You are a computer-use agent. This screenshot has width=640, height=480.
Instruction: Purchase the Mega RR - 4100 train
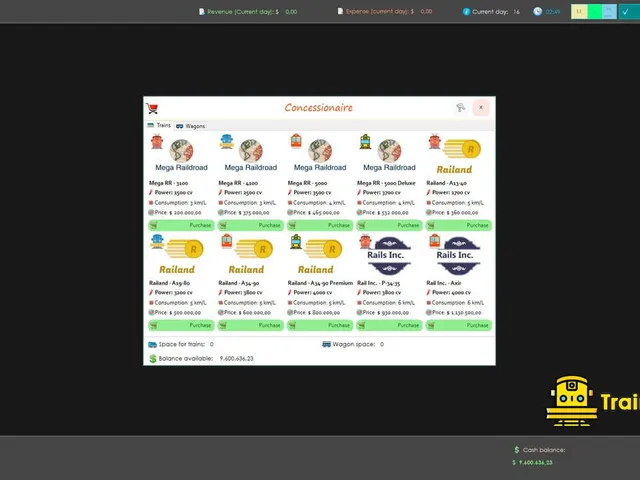coord(250,225)
